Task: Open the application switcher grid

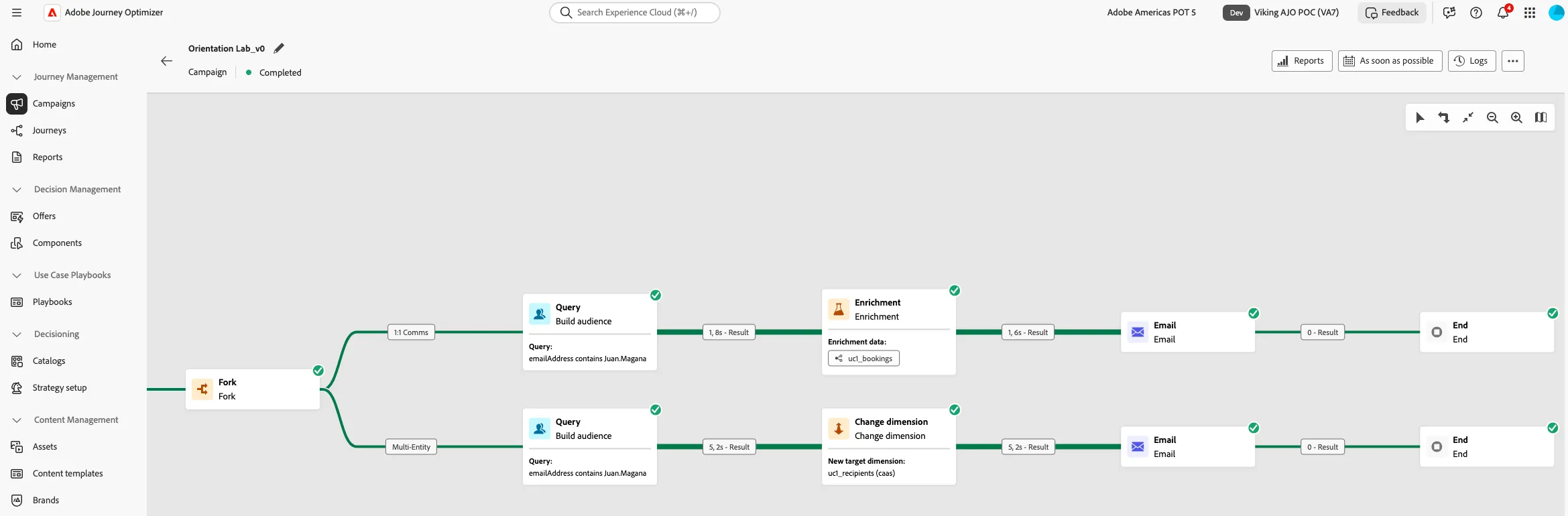Action: pos(1530,13)
